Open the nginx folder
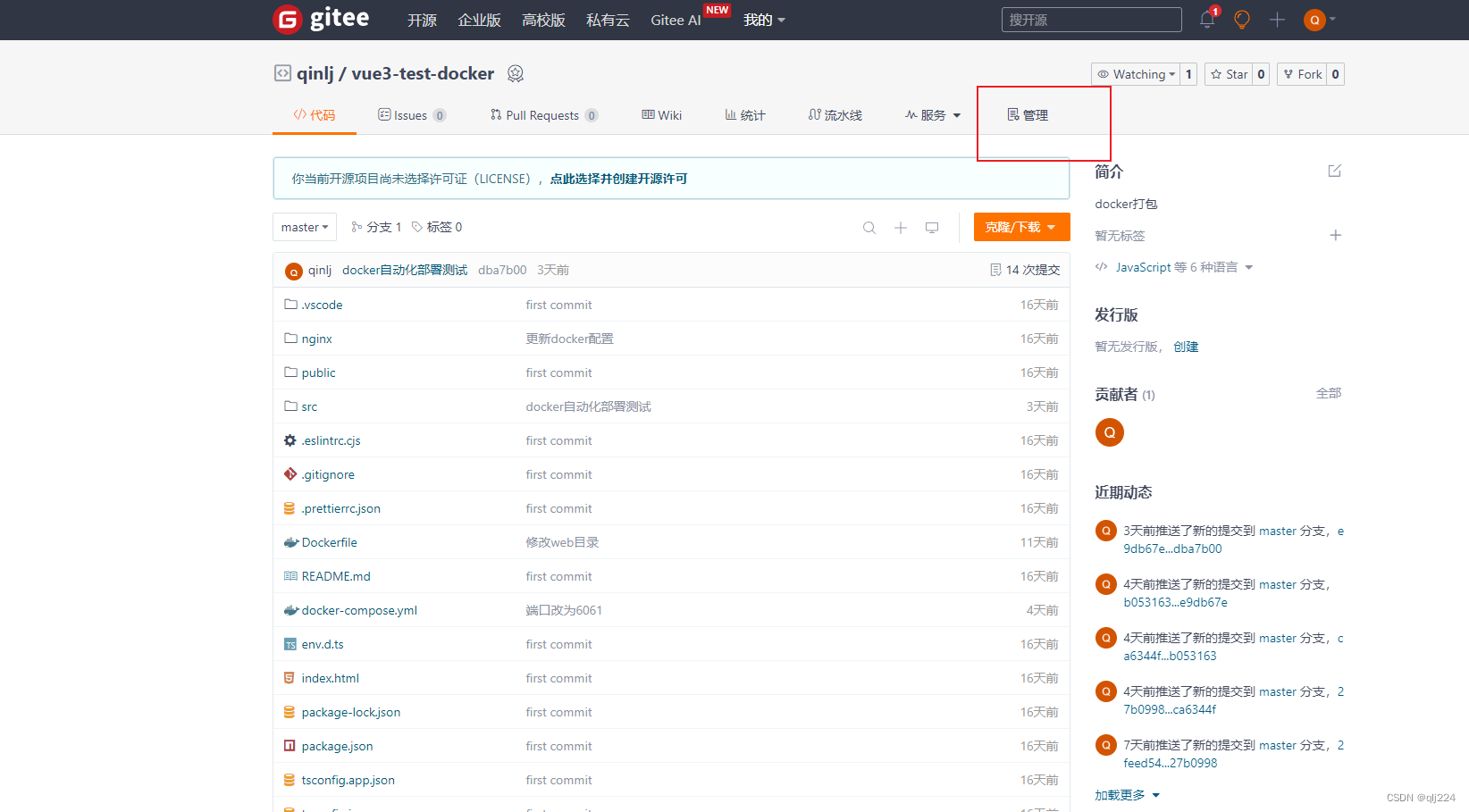Screen dimensions: 1469x812 (x=316, y=339)
